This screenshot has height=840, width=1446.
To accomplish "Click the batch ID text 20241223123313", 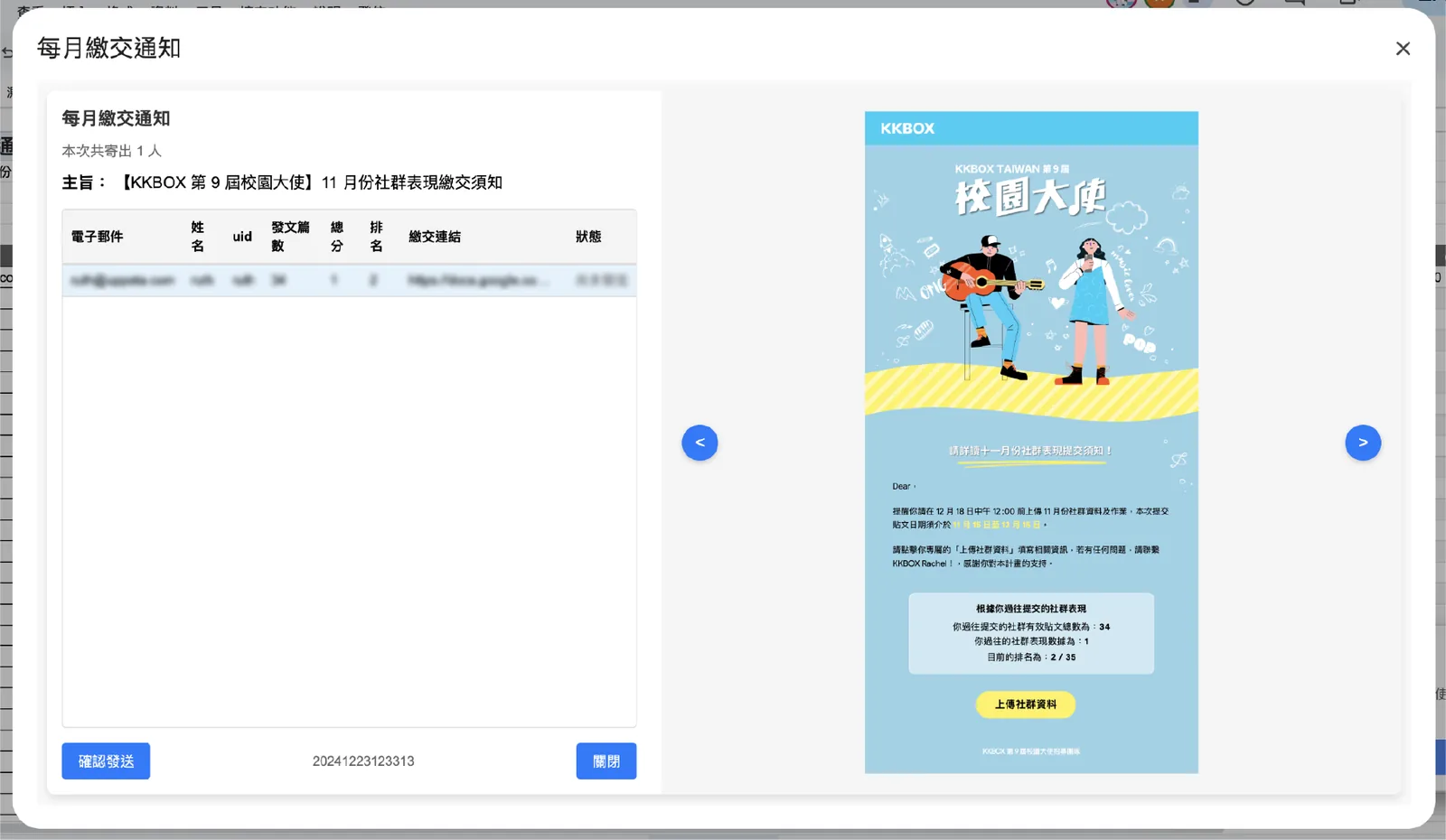I will 363,761.
